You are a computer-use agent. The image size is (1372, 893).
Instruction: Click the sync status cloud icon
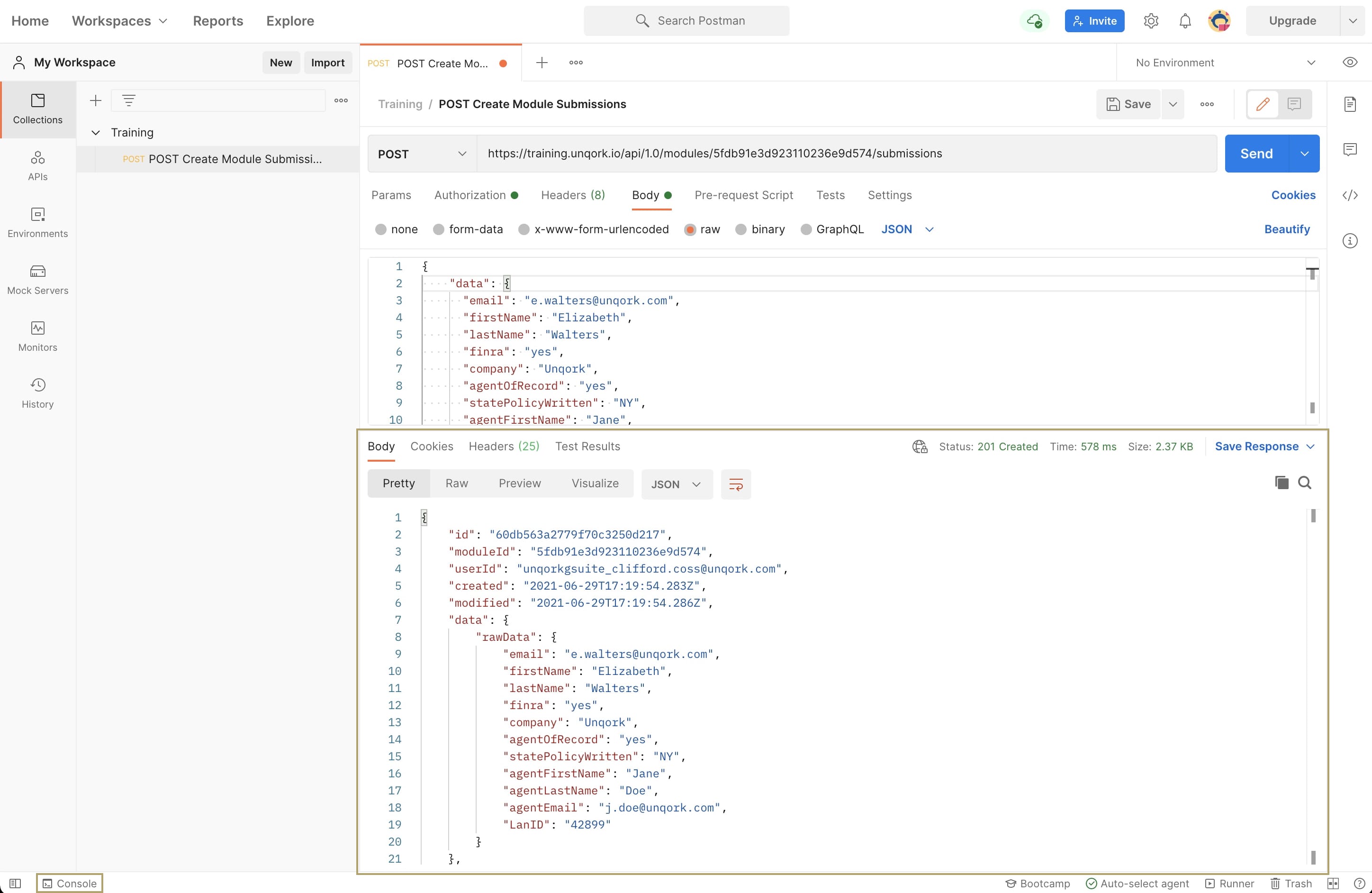tap(1034, 21)
